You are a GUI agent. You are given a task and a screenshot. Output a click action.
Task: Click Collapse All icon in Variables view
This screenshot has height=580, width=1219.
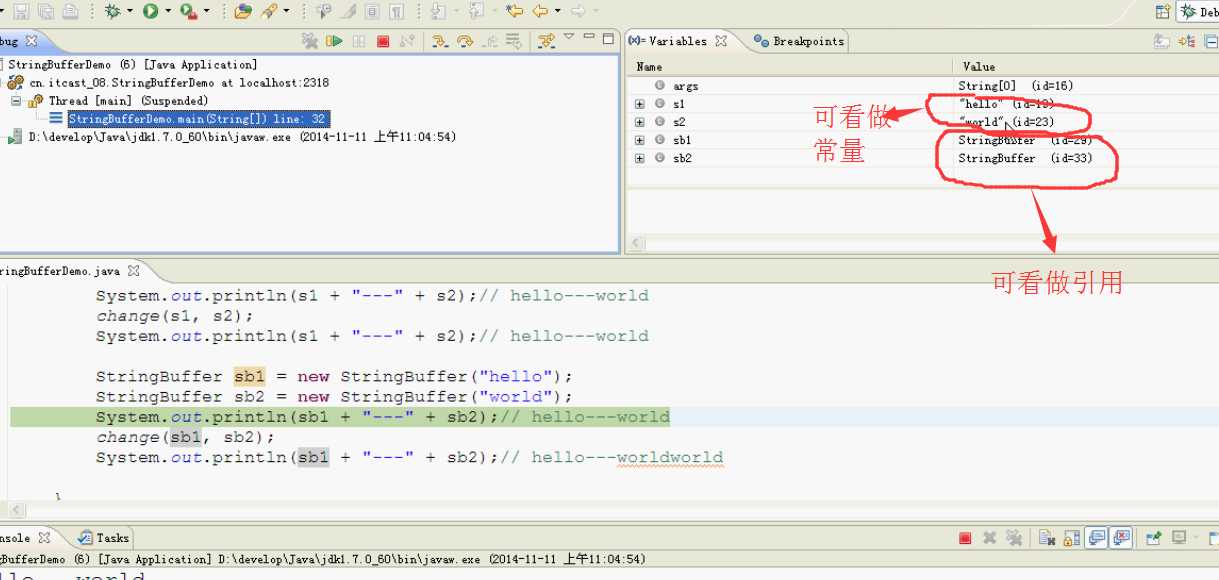coord(1211,41)
